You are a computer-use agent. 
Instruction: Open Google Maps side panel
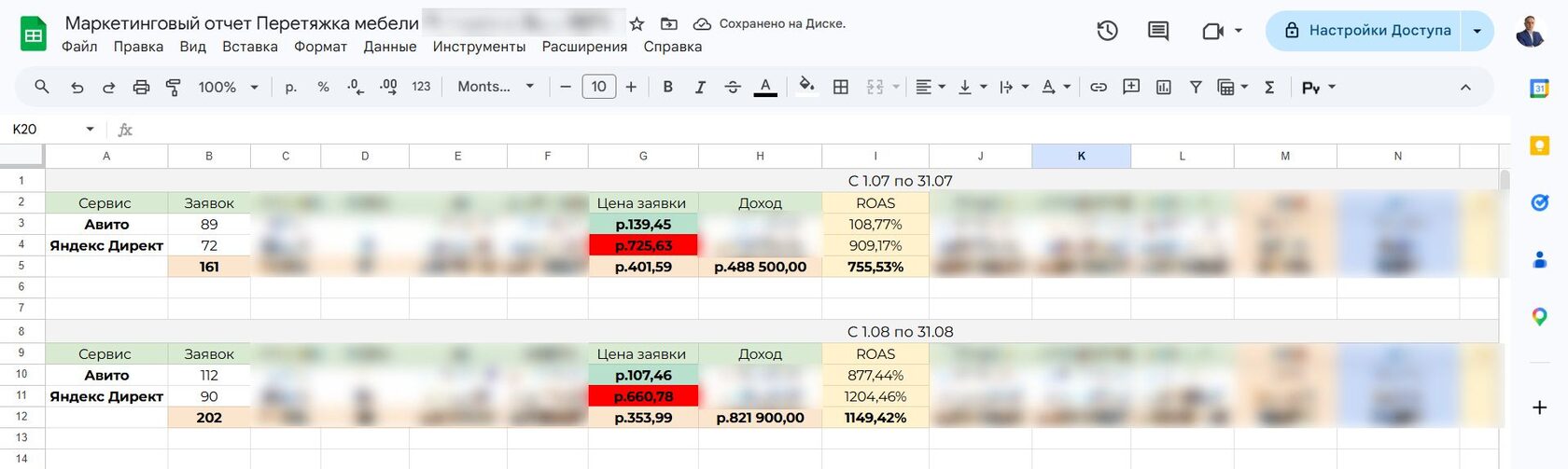pyautogui.click(x=1540, y=317)
